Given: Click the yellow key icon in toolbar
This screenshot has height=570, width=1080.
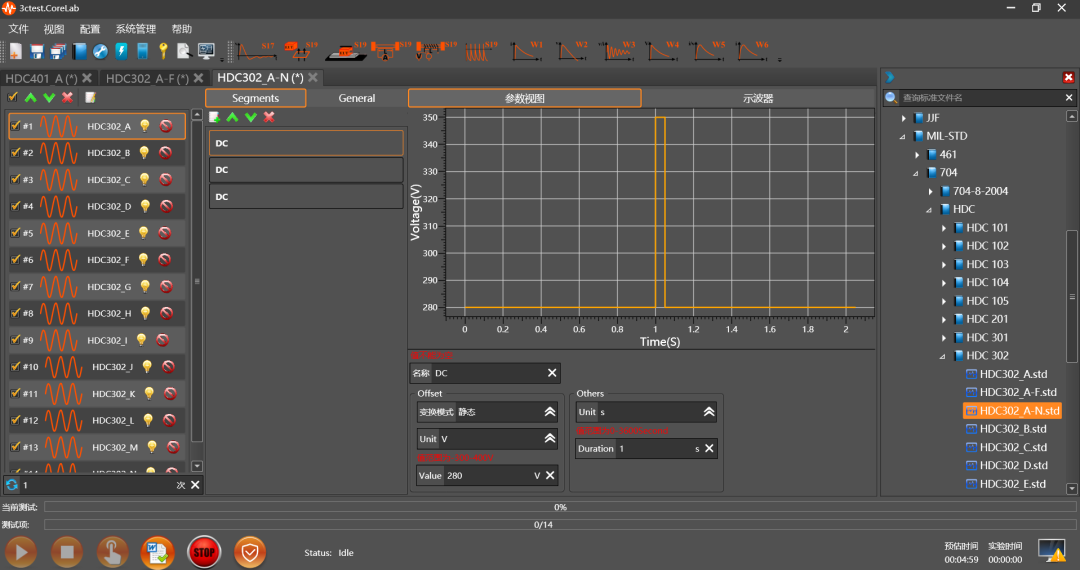Looking at the screenshot, I should point(162,50).
